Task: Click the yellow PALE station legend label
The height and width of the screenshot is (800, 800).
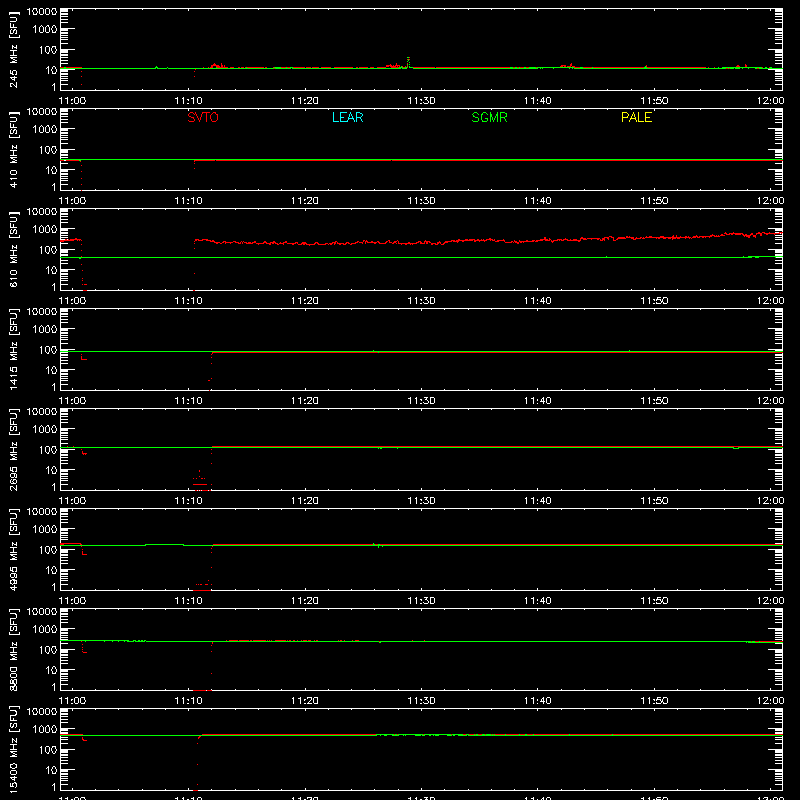Action: pyautogui.click(x=636, y=117)
